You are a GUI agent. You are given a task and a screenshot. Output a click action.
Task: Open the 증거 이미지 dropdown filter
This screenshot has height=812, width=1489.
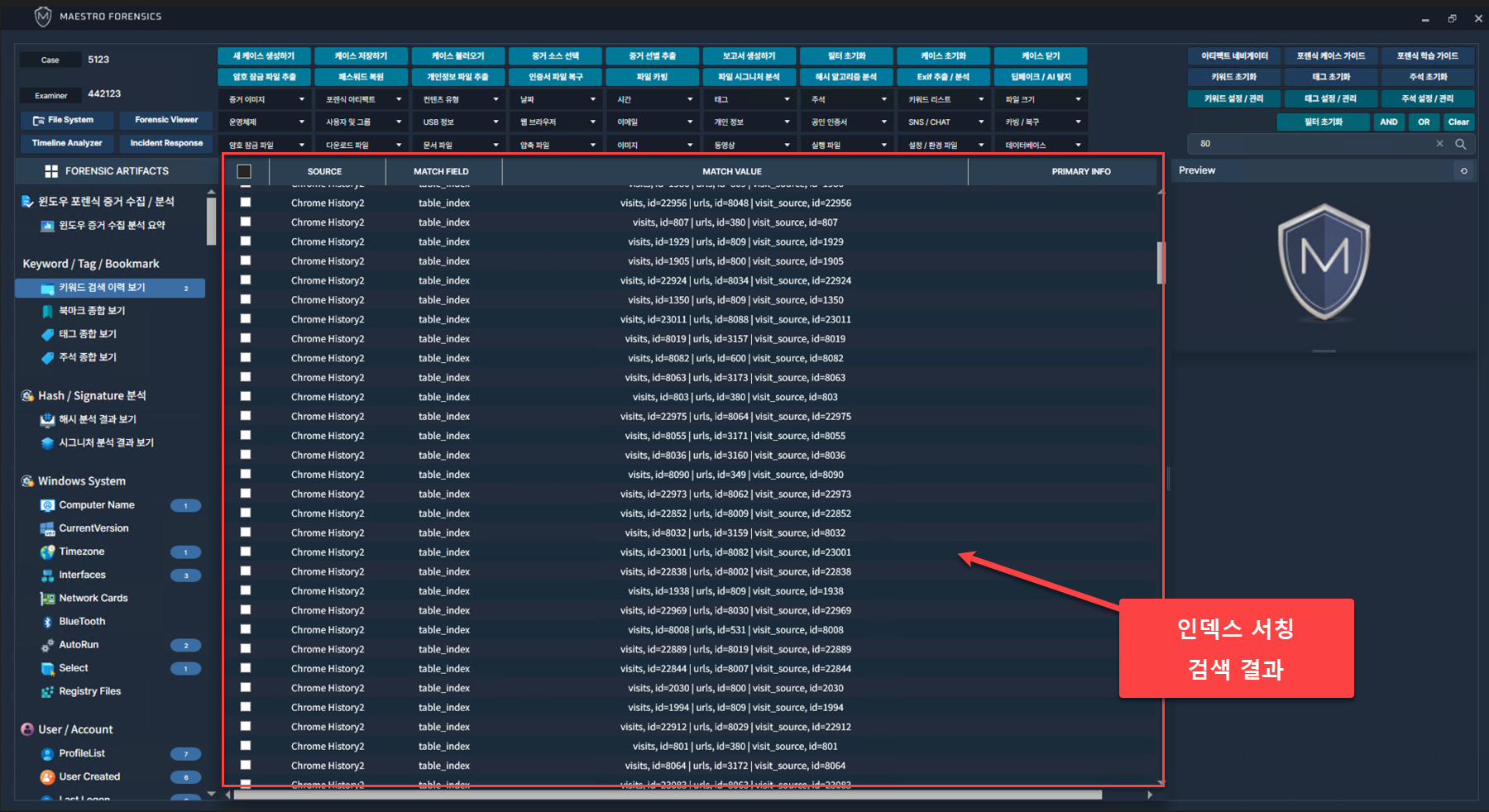click(x=266, y=99)
